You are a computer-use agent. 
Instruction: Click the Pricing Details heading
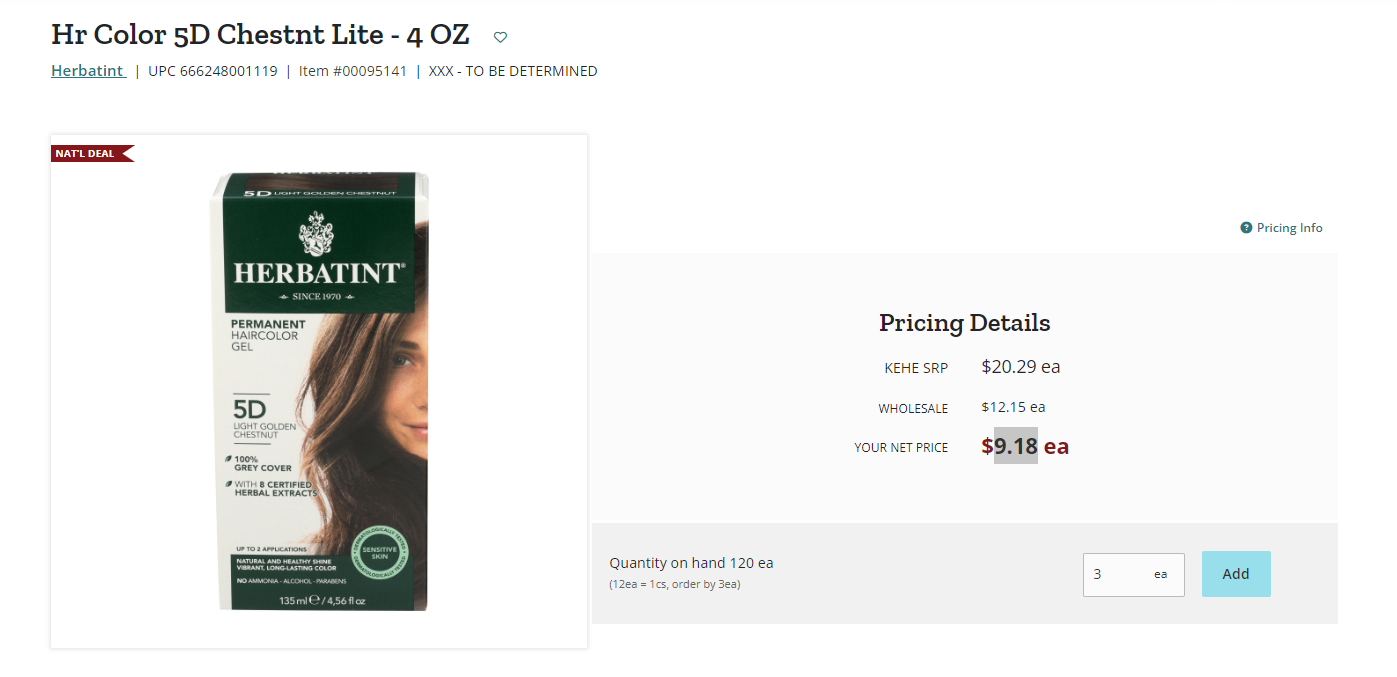965,323
